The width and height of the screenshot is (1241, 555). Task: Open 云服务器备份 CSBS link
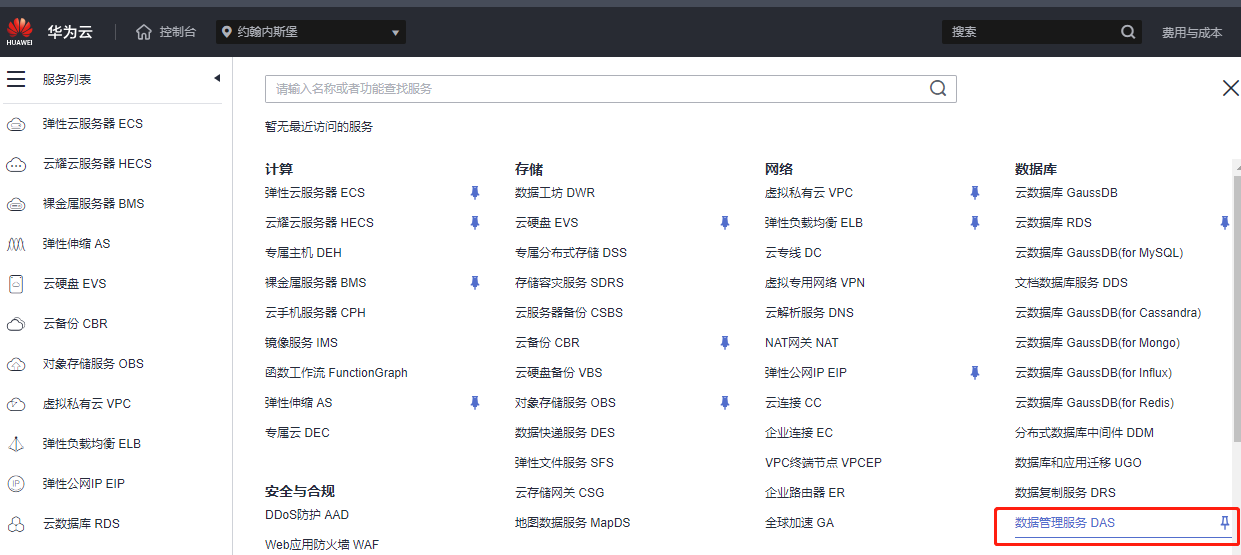[x=569, y=313]
